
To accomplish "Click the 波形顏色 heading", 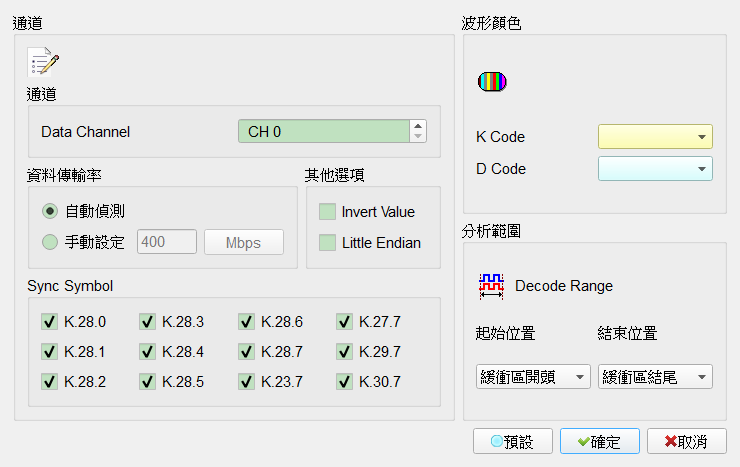I will tap(491, 23).
